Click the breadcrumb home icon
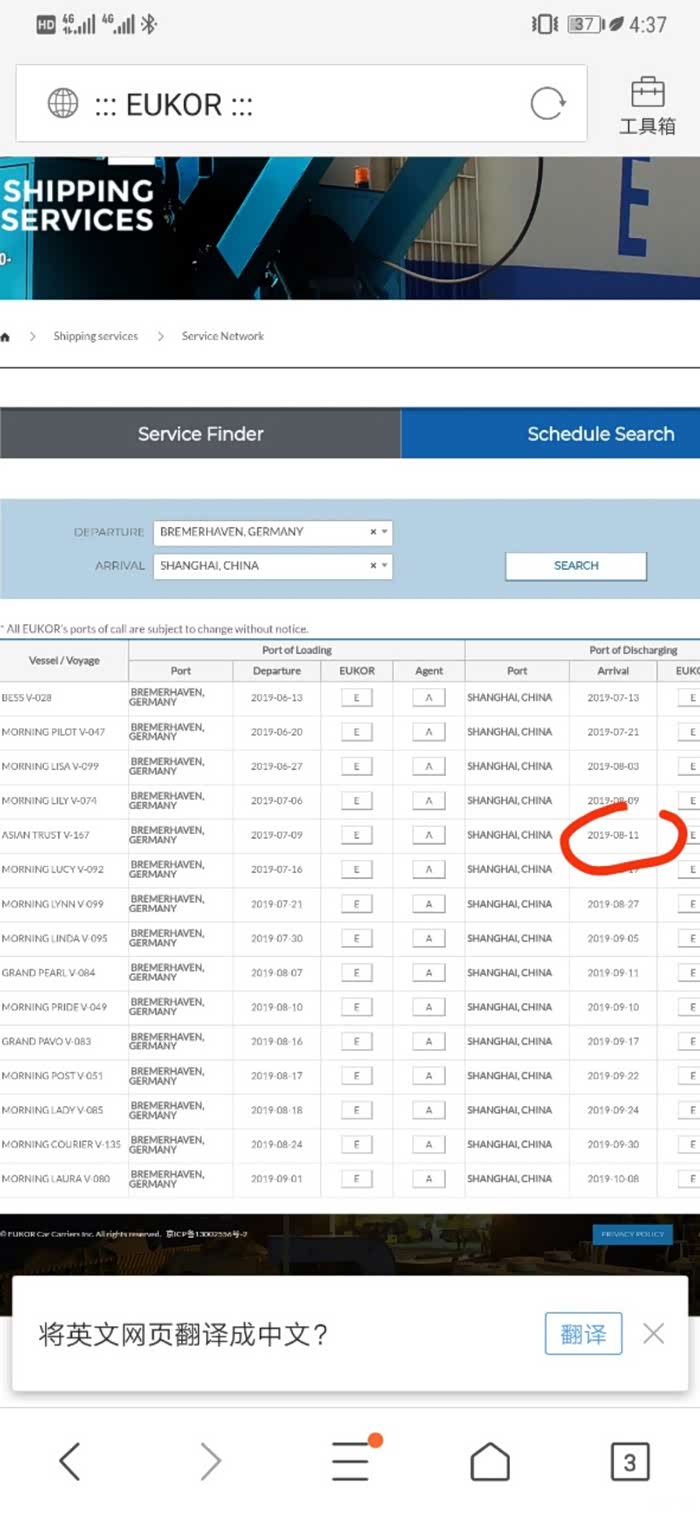This screenshot has height=1516, width=700. tap(6, 337)
